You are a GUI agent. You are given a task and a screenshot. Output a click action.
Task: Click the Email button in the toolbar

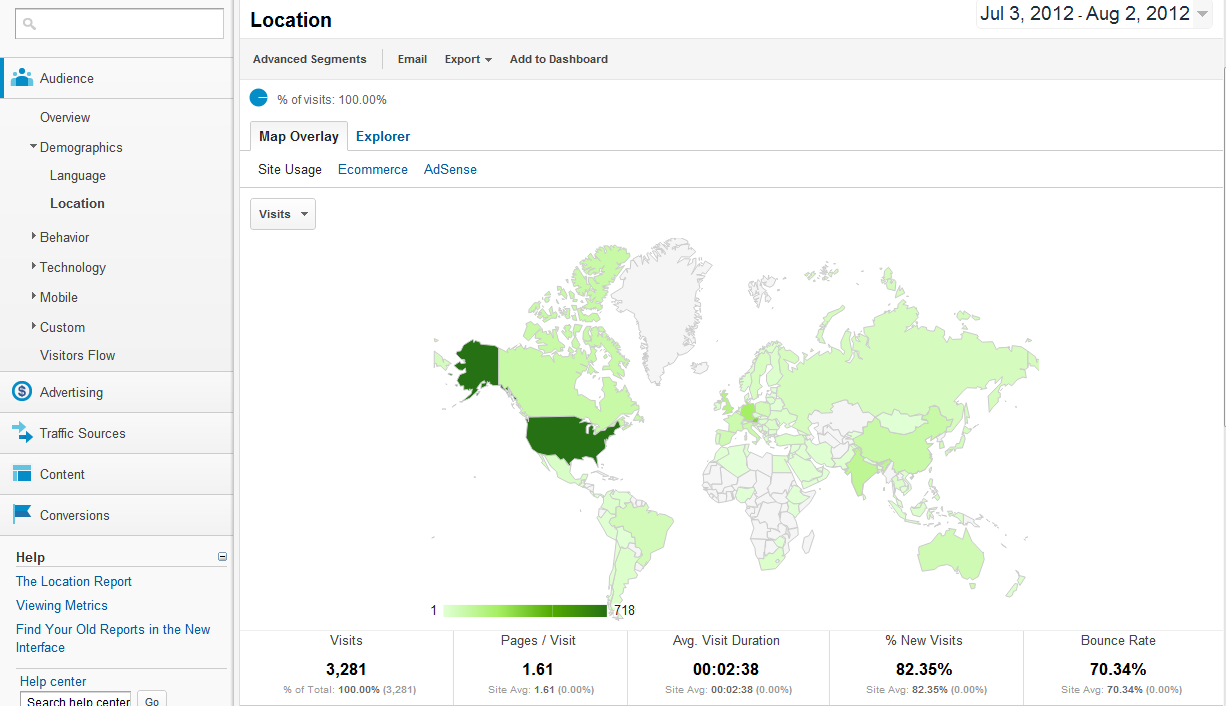[412, 59]
